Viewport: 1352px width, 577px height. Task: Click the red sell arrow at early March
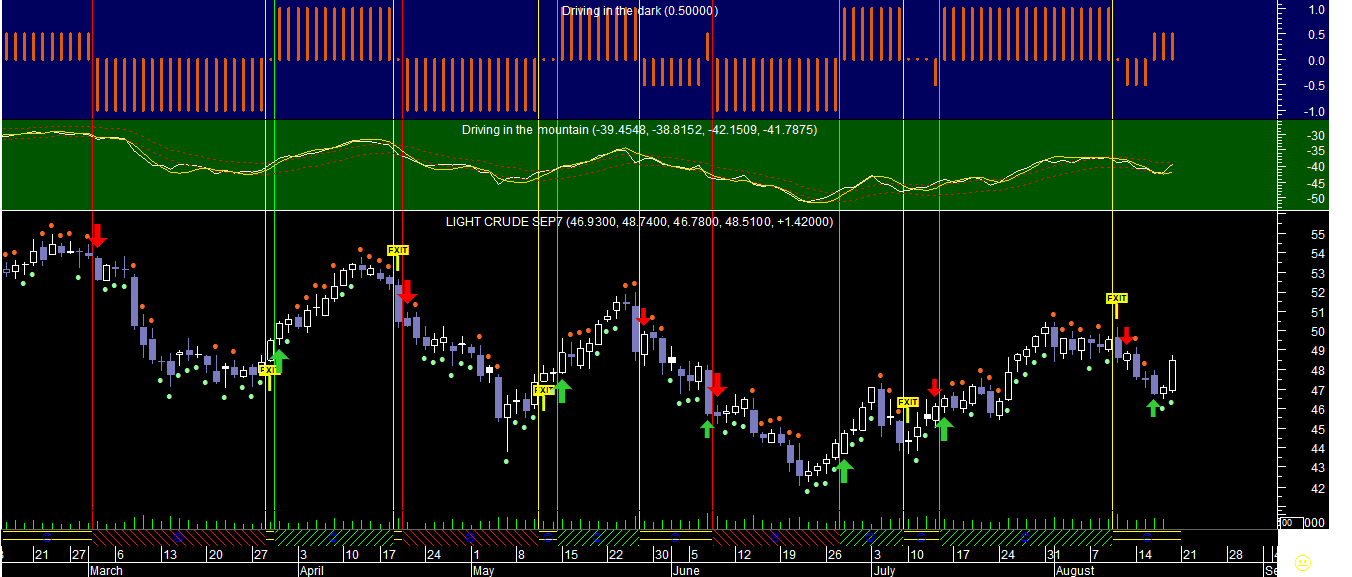coord(98,236)
